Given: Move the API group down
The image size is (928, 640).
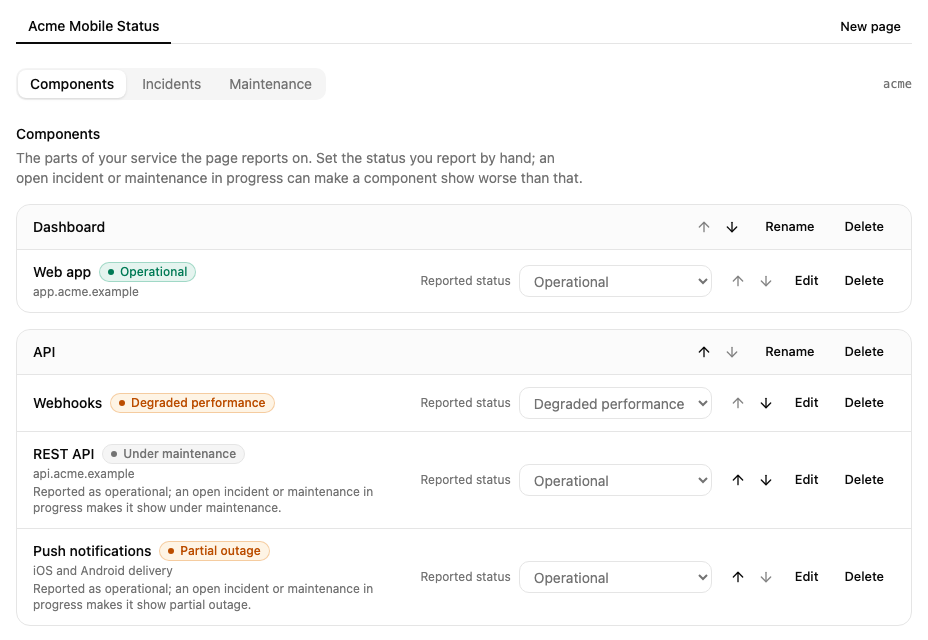Looking at the screenshot, I should click(732, 352).
